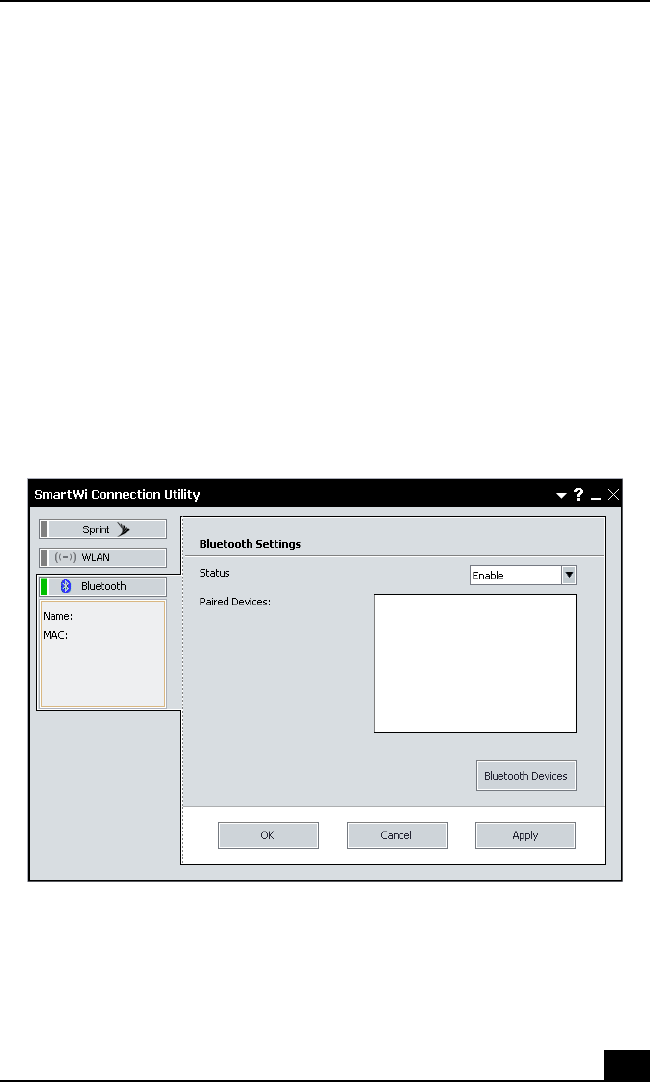Open the Status dropdown arrow

pyautogui.click(x=569, y=575)
